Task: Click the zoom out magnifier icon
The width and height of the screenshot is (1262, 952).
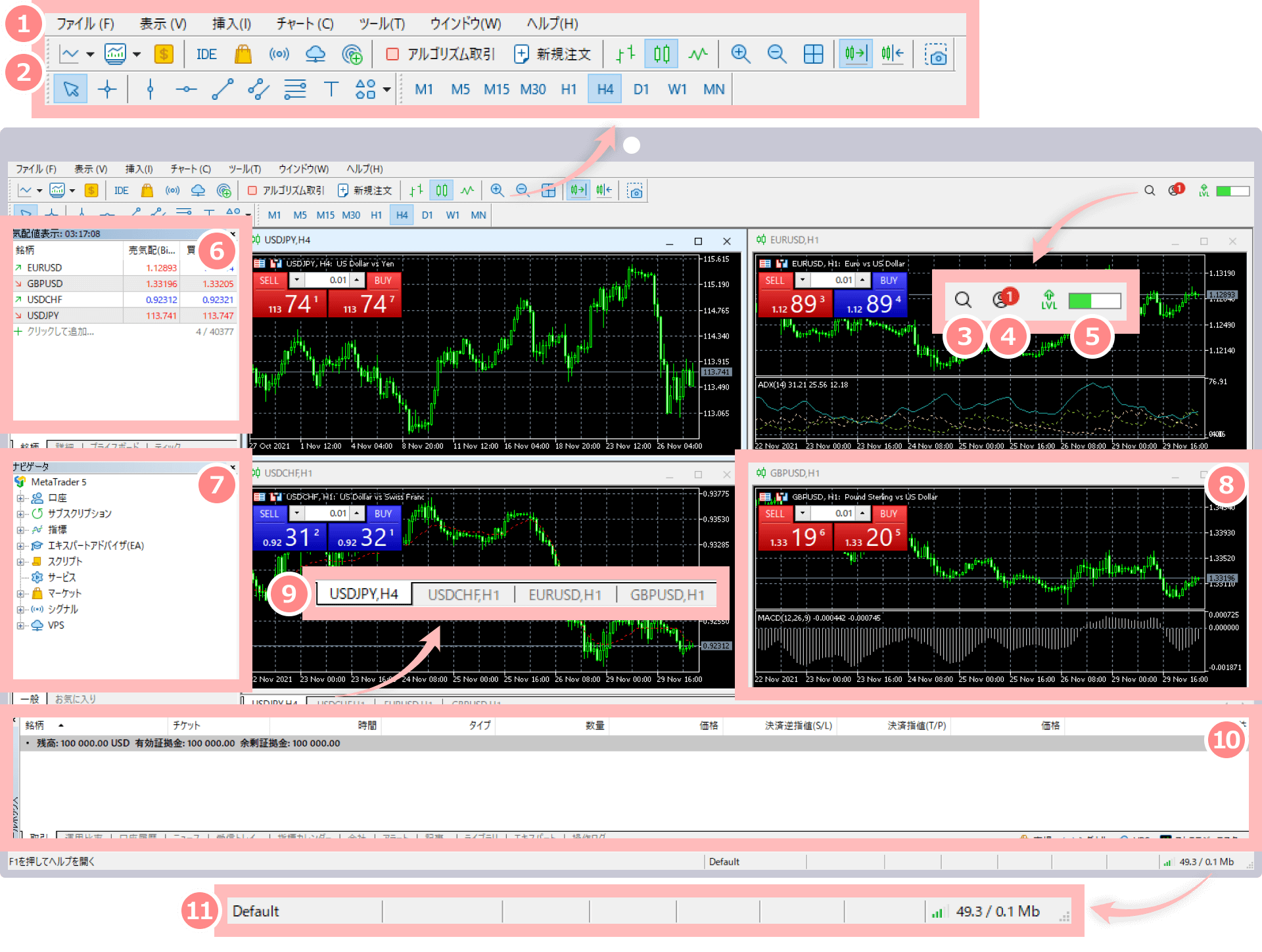Action: pos(776,54)
